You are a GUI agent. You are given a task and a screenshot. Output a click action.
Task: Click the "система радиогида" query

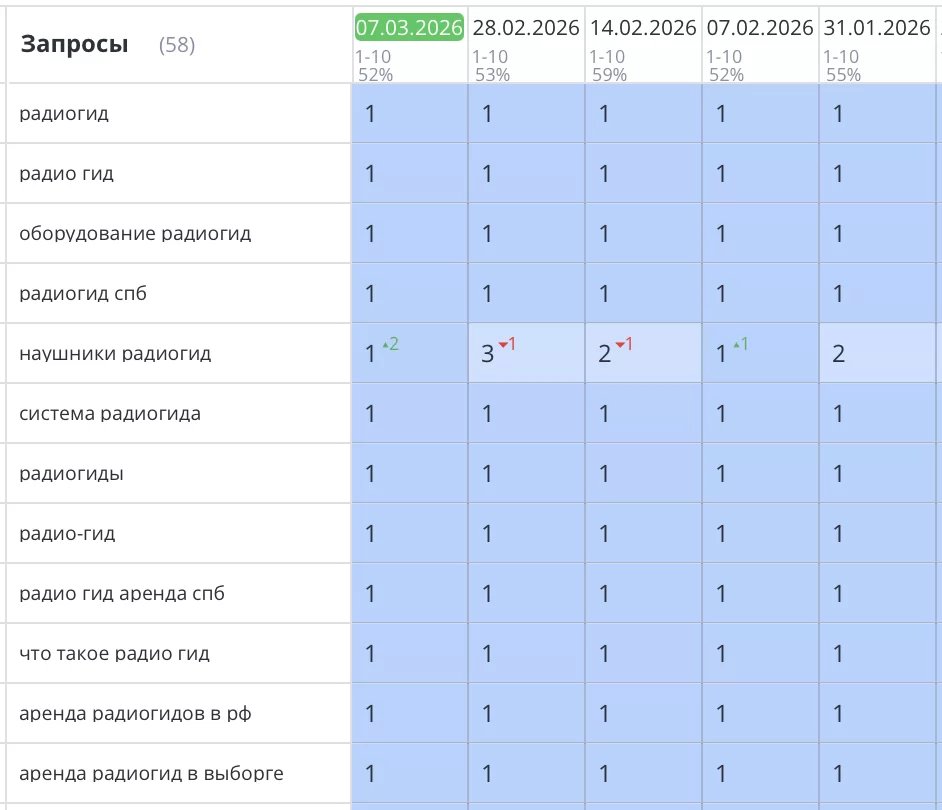[110, 413]
